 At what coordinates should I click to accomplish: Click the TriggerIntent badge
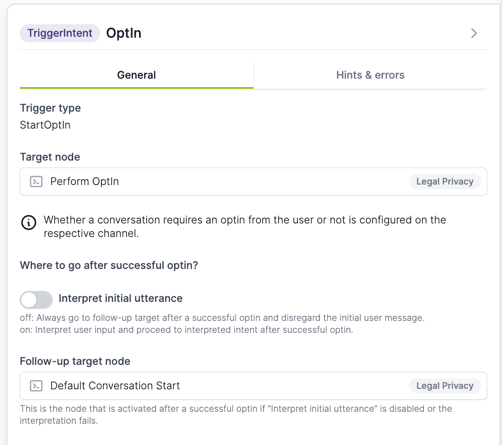[x=60, y=33]
